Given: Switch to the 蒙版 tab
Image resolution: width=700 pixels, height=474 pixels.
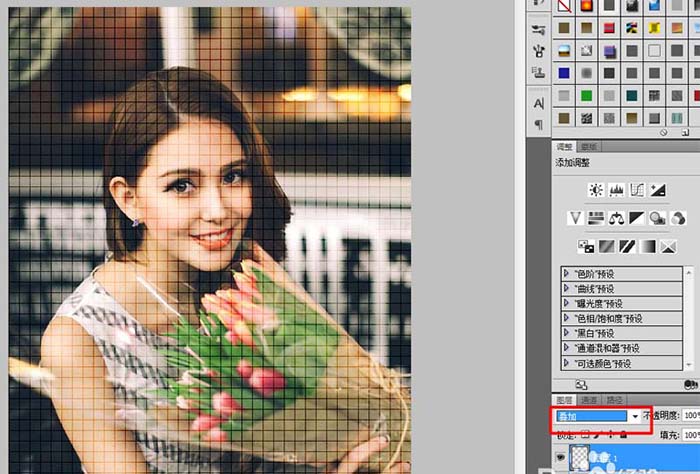Looking at the screenshot, I should pyautogui.click(x=587, y=147).
